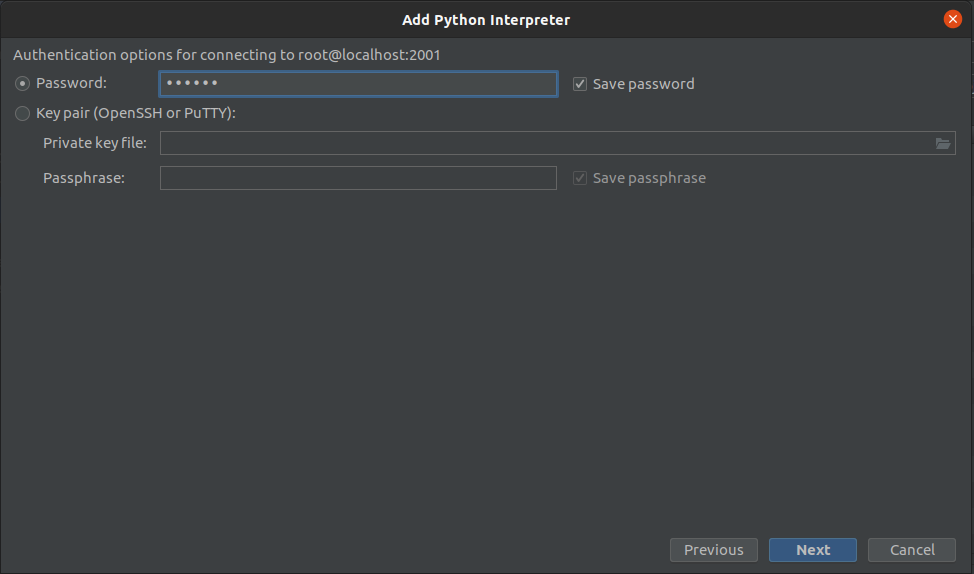Viewport: 974px width, 574px height.
Task: Click the 'Authentication options for connecting to root@localhost:2001' text
Action: (x=227, y=55)
